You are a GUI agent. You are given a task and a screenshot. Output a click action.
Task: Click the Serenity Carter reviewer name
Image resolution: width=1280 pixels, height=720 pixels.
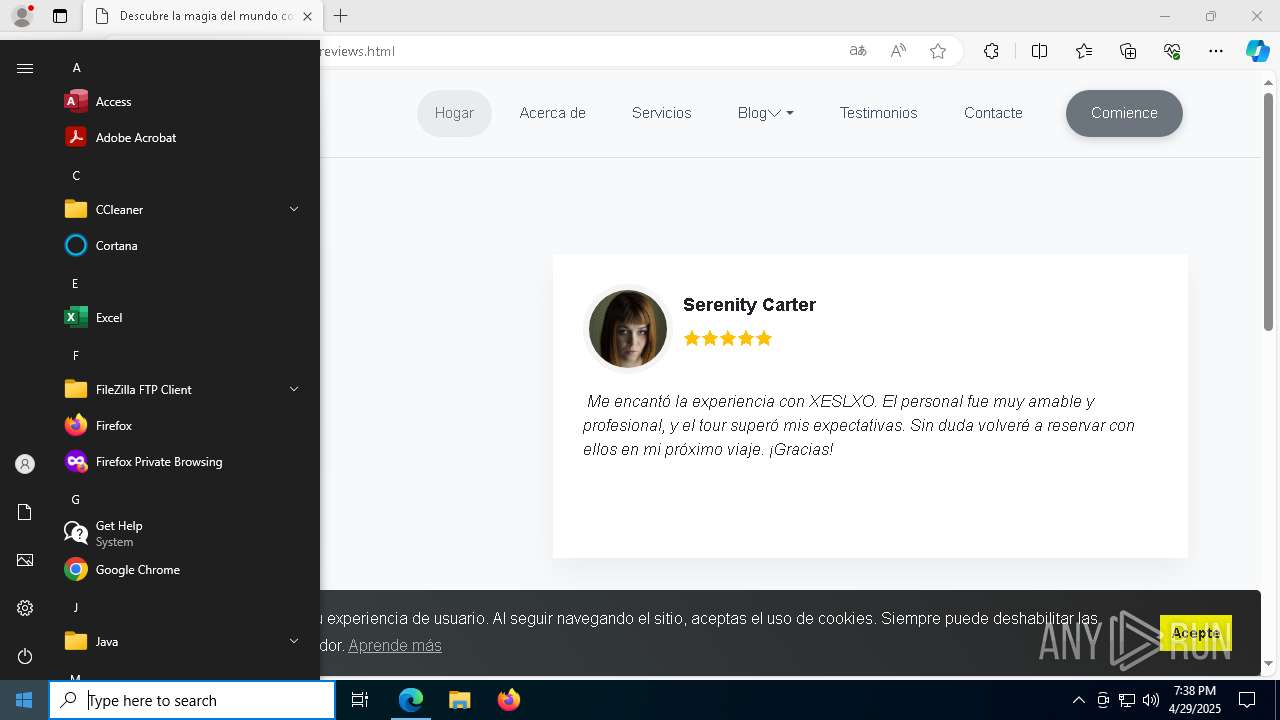click(x=749, y=305)
